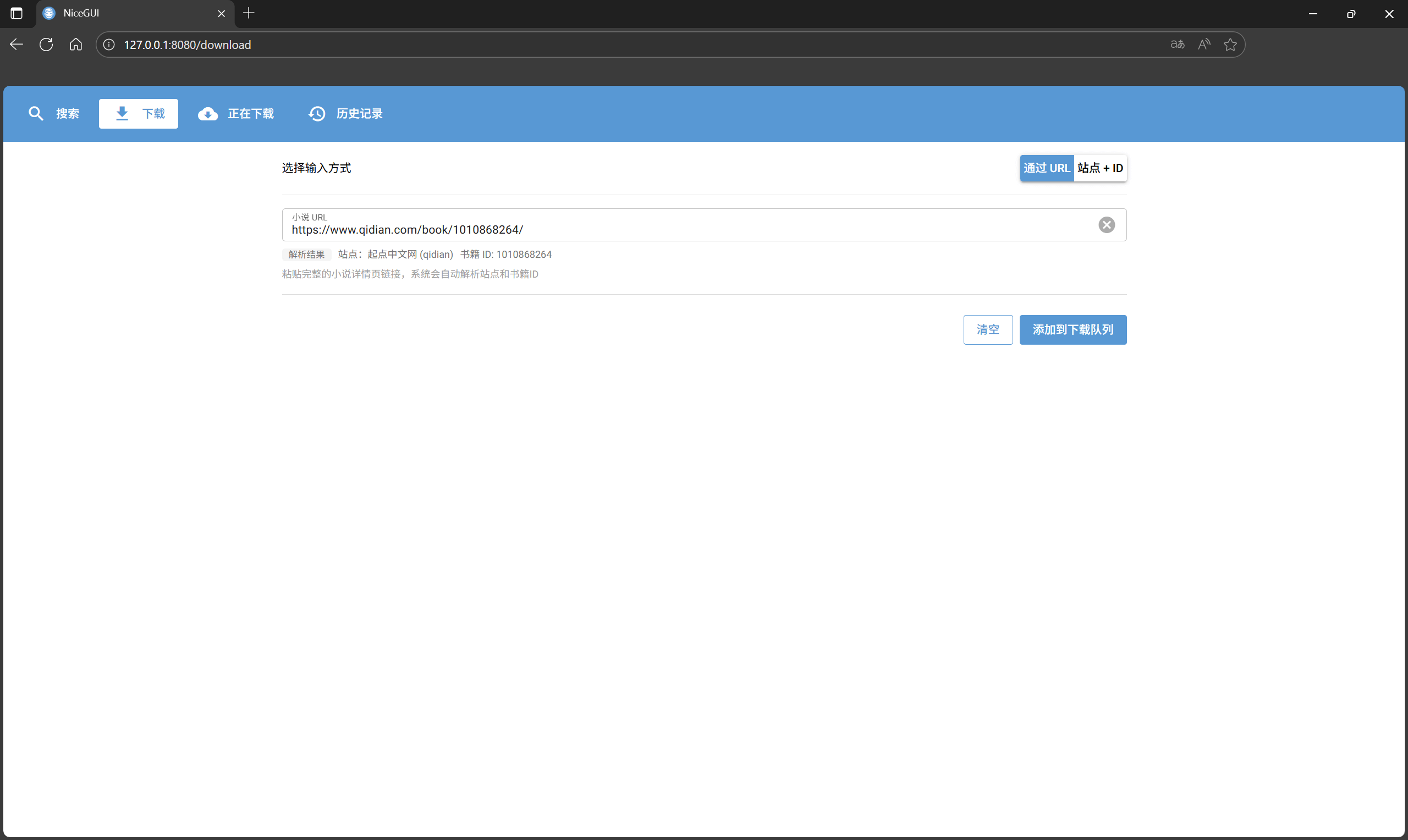Viewport: 1408px width, 840px height.
Task: Click the 下载 download arrow icon
Action: point(121,113)
